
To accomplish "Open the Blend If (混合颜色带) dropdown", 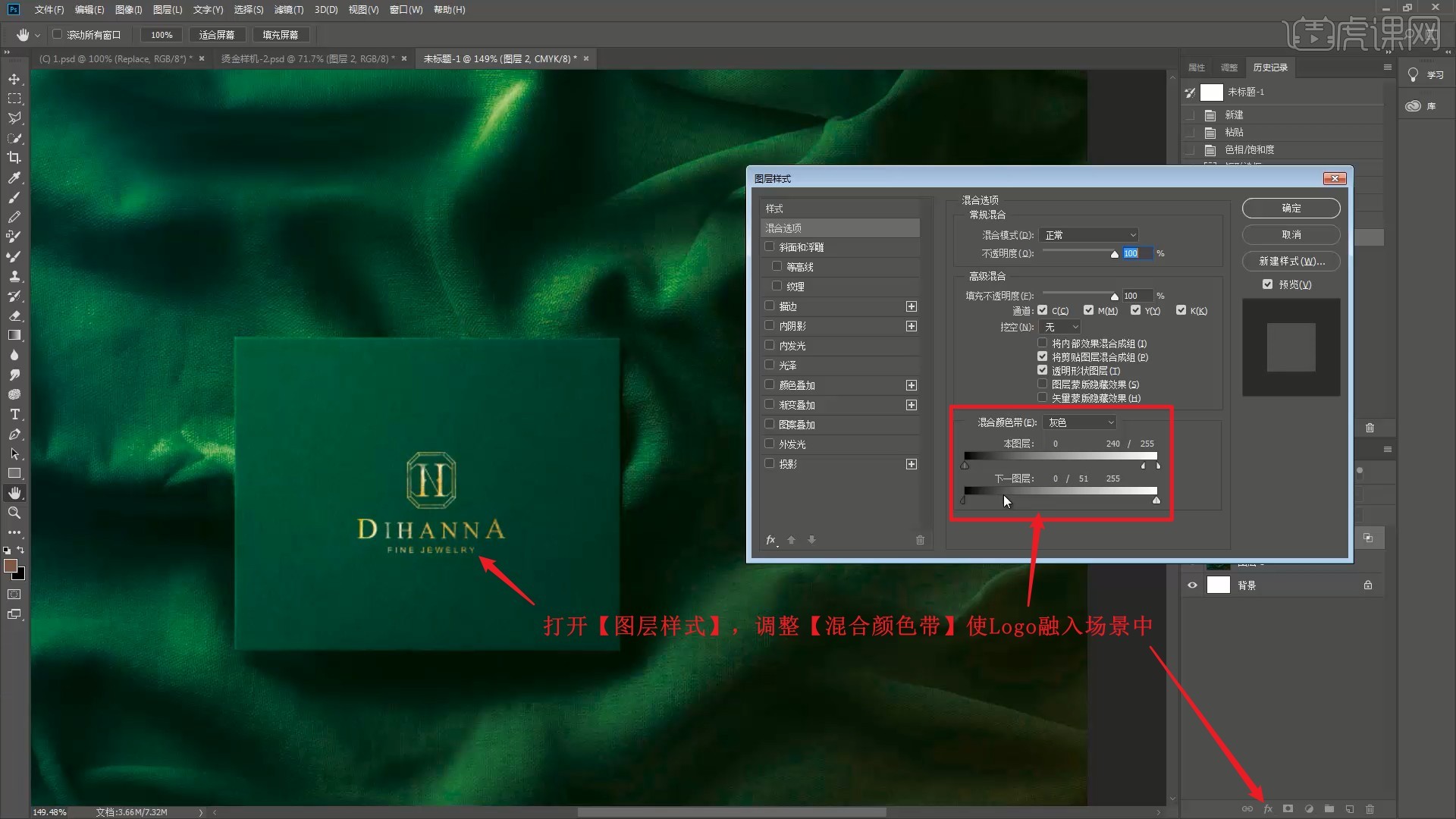I will 1080,422.
